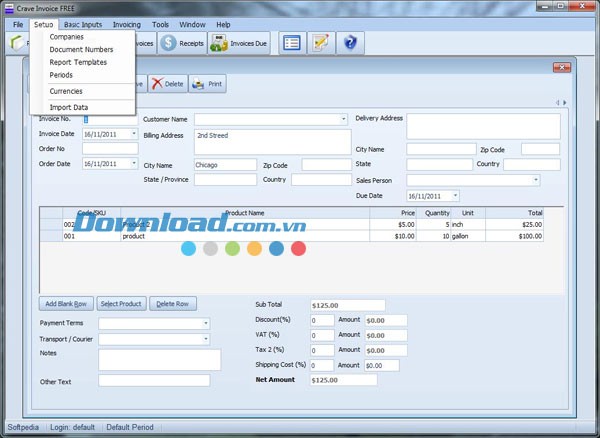Open help via question mark shield icon
600x438 pixels.
click(x=350, y=43)
